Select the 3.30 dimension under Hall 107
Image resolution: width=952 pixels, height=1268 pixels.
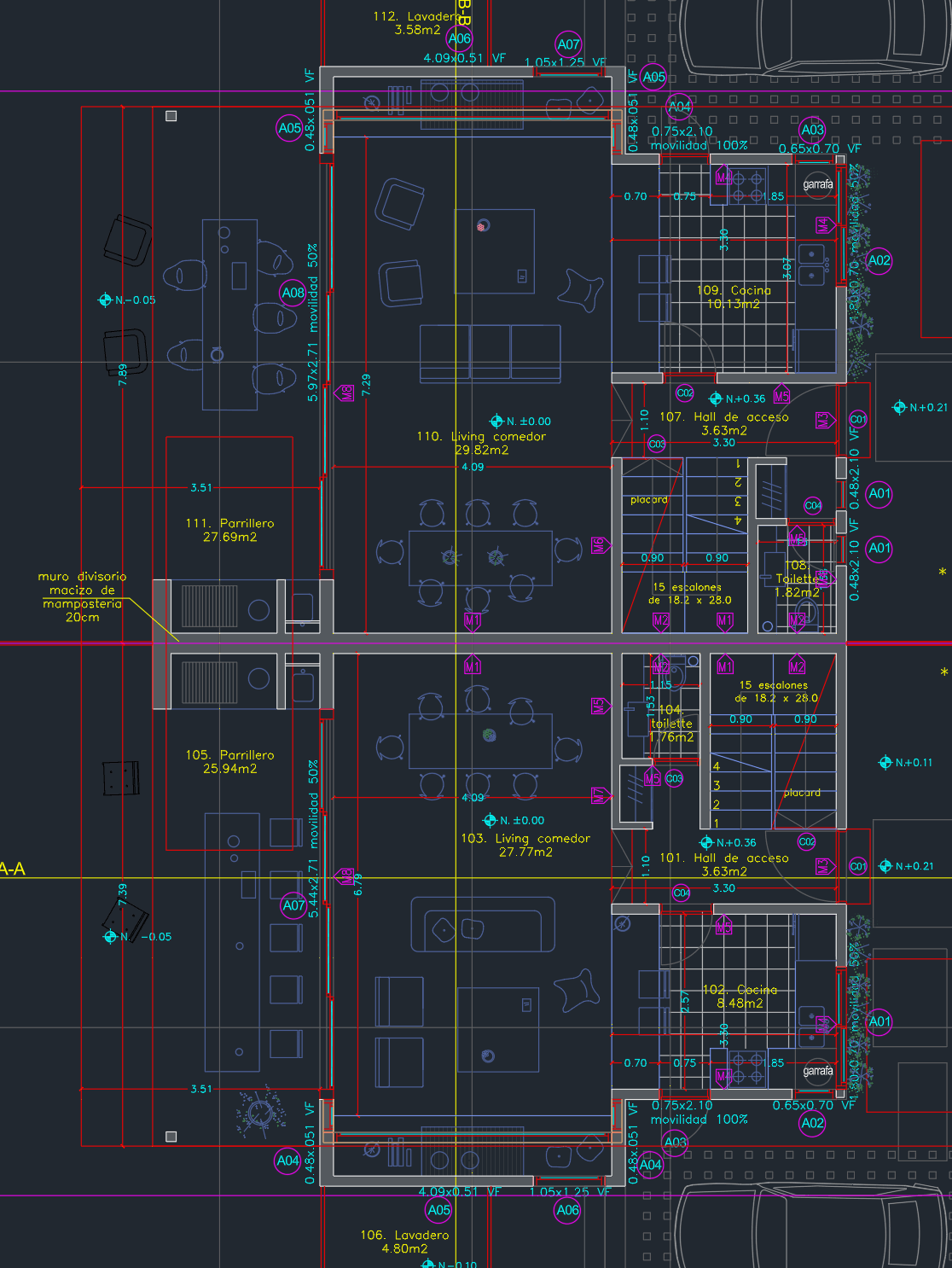724,443
